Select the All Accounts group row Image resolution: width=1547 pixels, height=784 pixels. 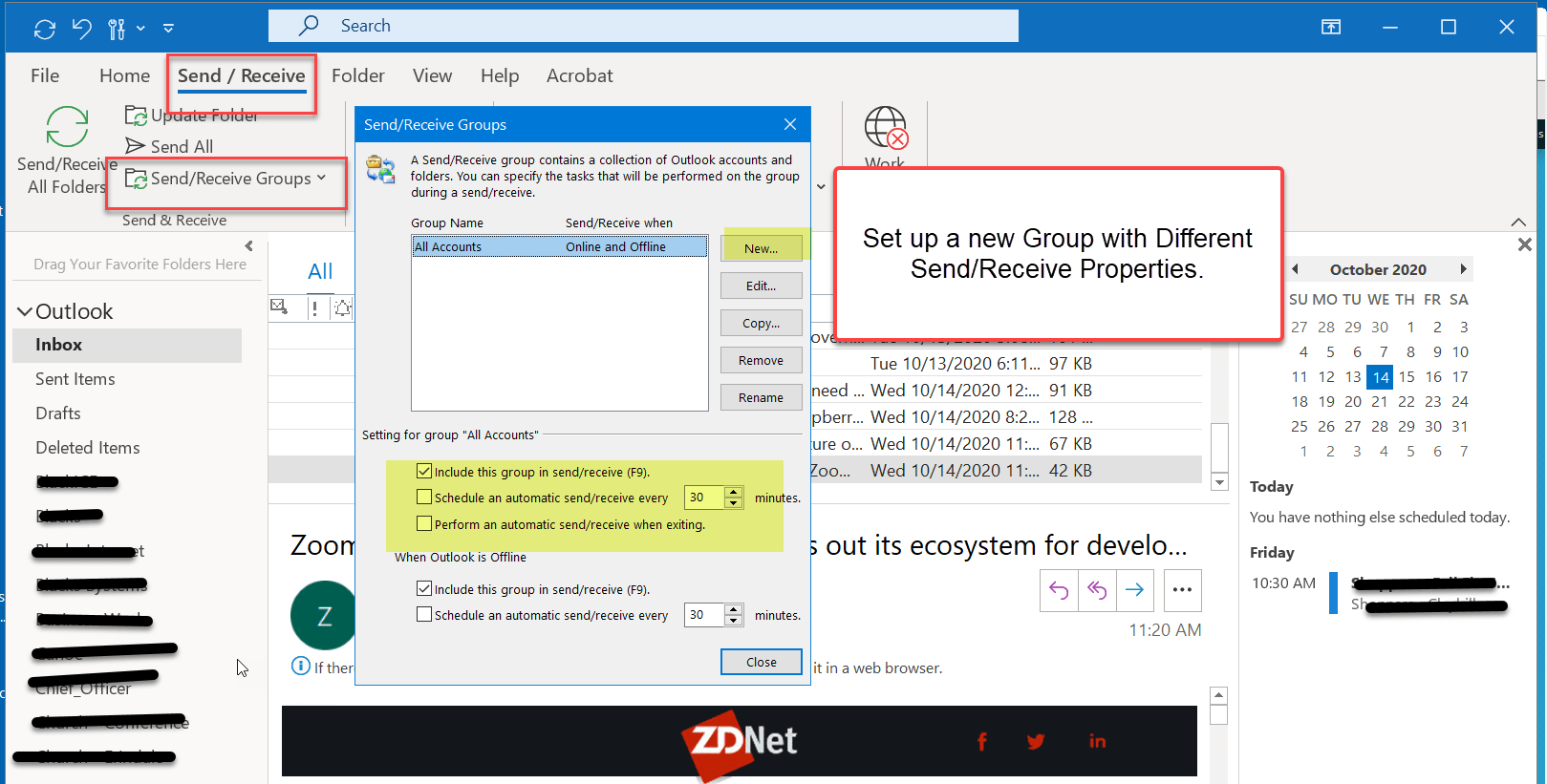[x=560, y=246]
